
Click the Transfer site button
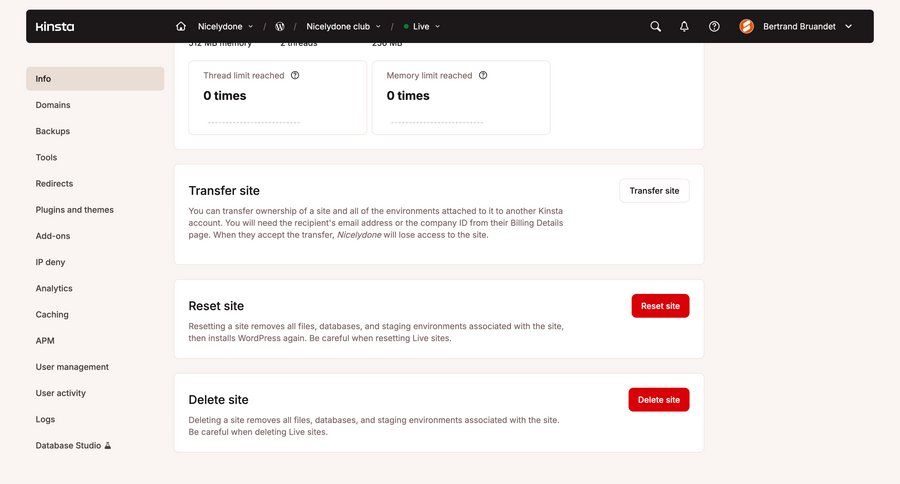[x=654, y=191]
